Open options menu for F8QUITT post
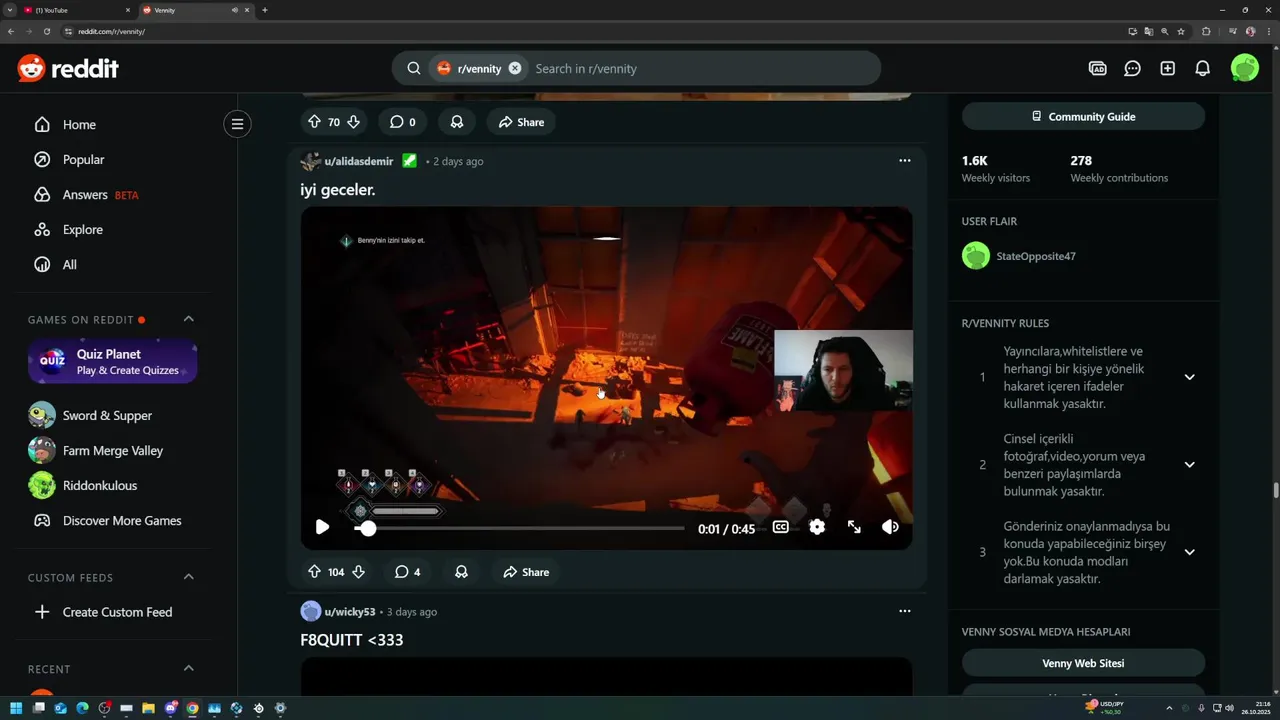This screenshot has width=1280, height=720. point(904,611)
